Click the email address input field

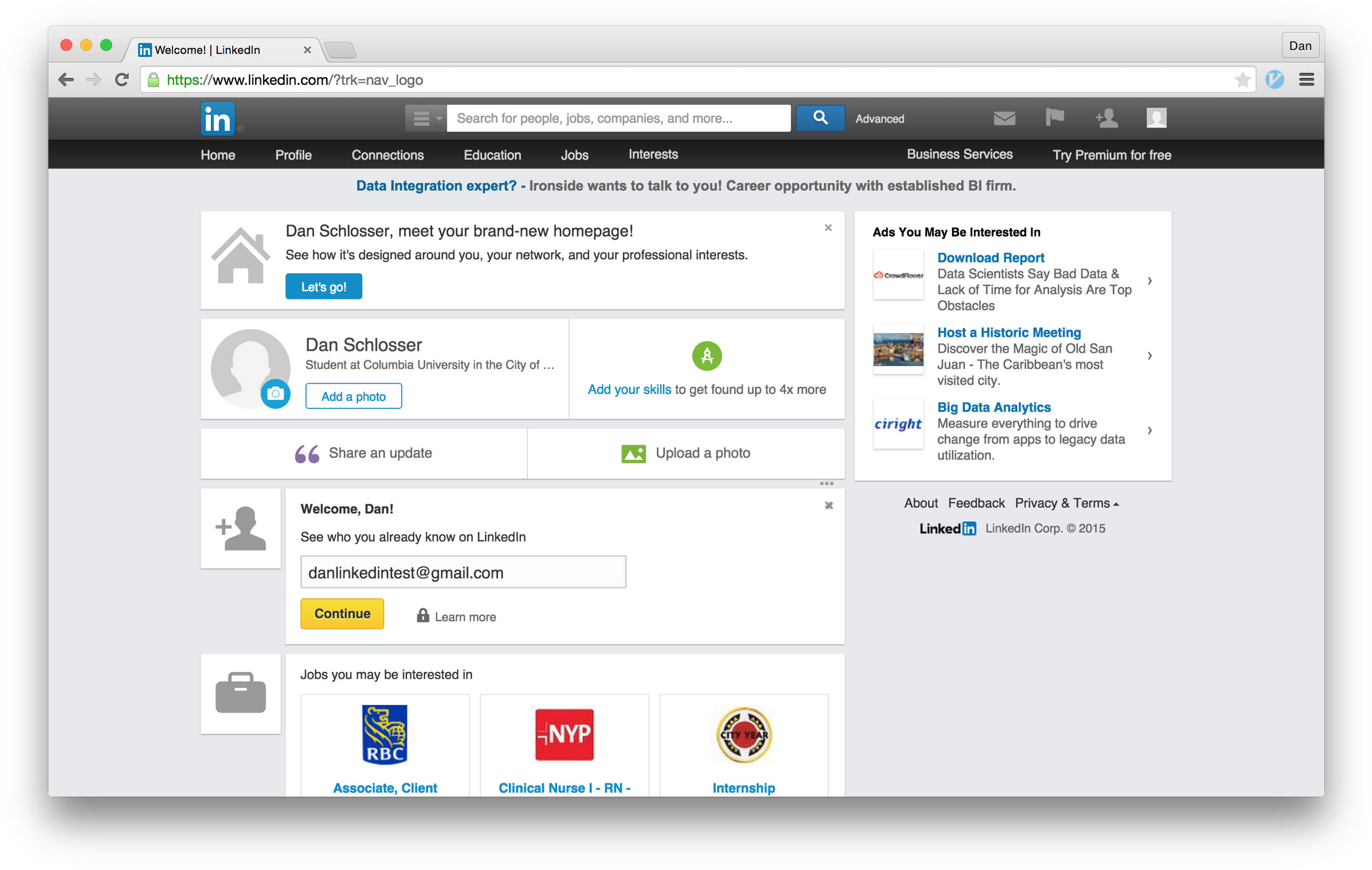tap(463, 572)
